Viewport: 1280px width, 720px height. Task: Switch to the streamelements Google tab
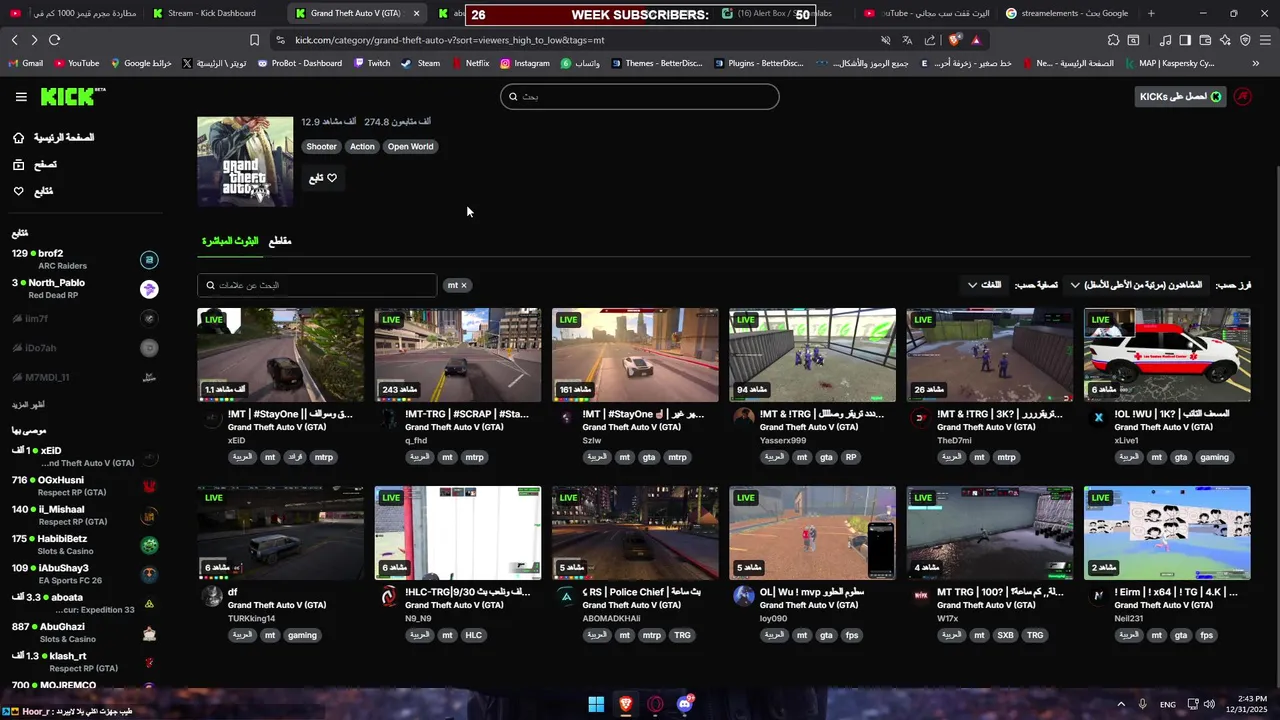pos(1068,13)
